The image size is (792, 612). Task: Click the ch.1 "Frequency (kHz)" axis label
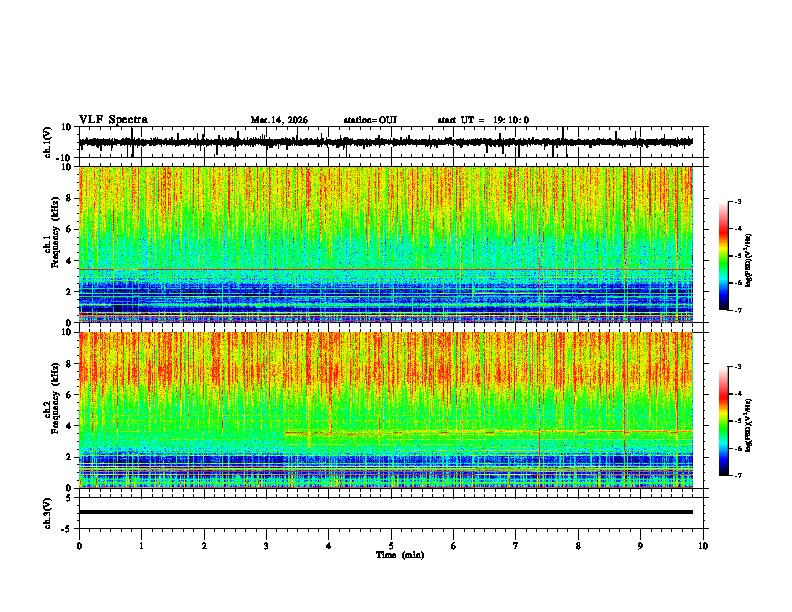(x=55, y=232)
